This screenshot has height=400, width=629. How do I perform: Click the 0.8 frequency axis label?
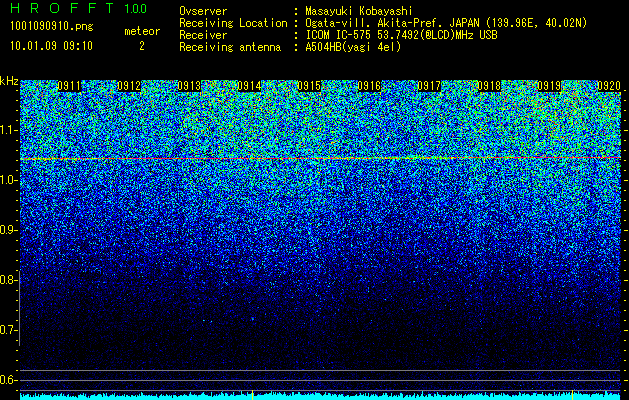(9, 280)
